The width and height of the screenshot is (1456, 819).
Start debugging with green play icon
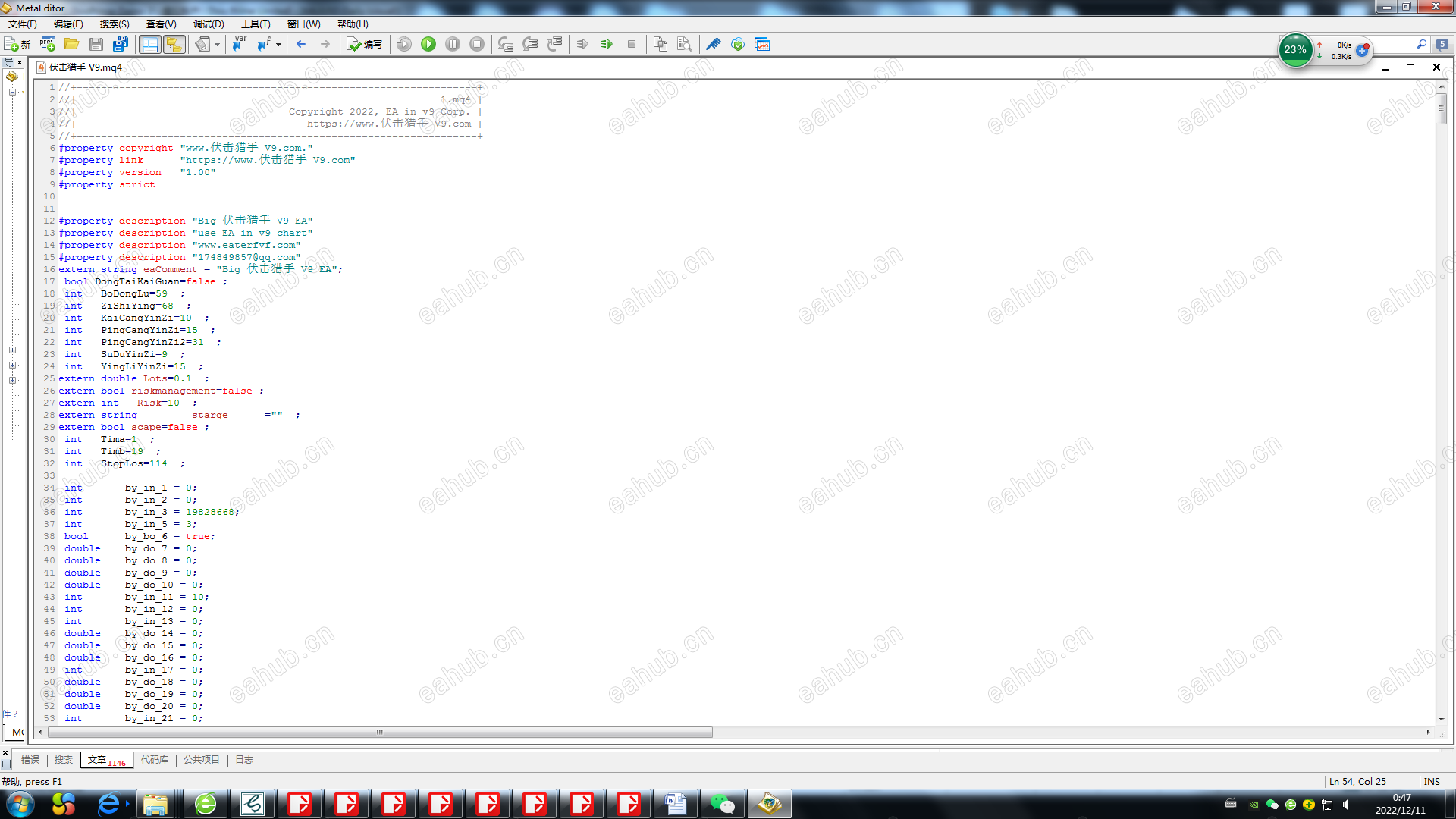(428, 44)
